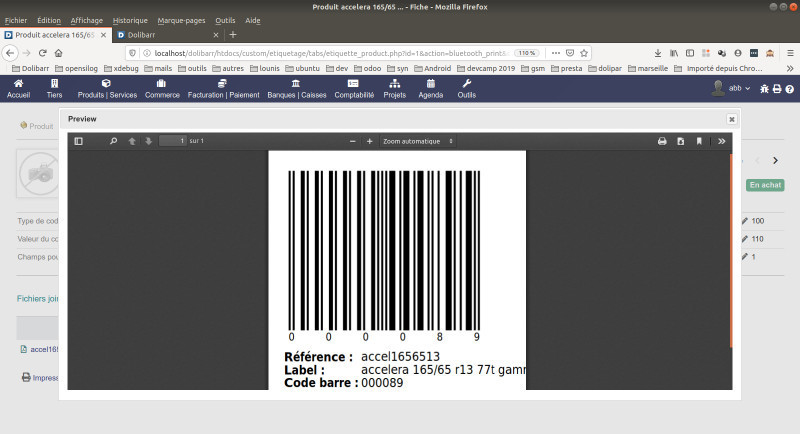Open presta bookmark folder
This screenshot has width=800, height=434.
[567, 68]
